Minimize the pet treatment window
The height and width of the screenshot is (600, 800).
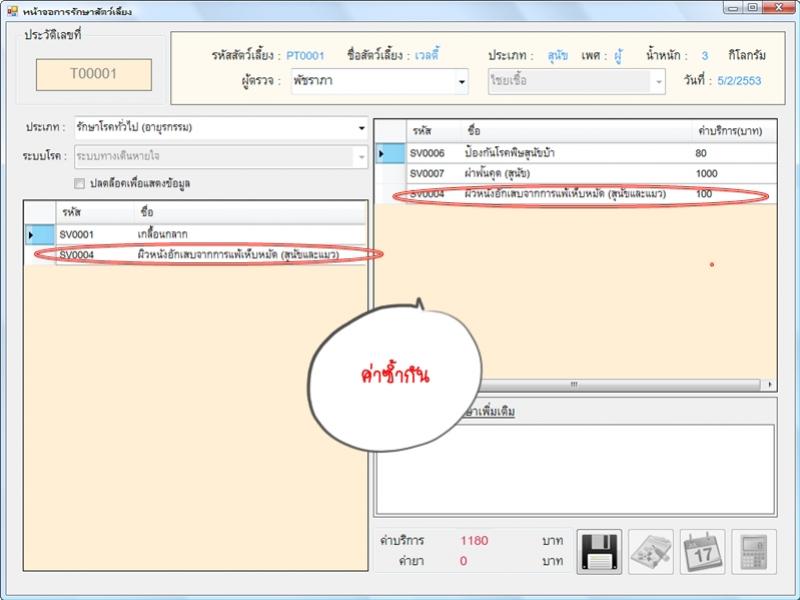733,8
